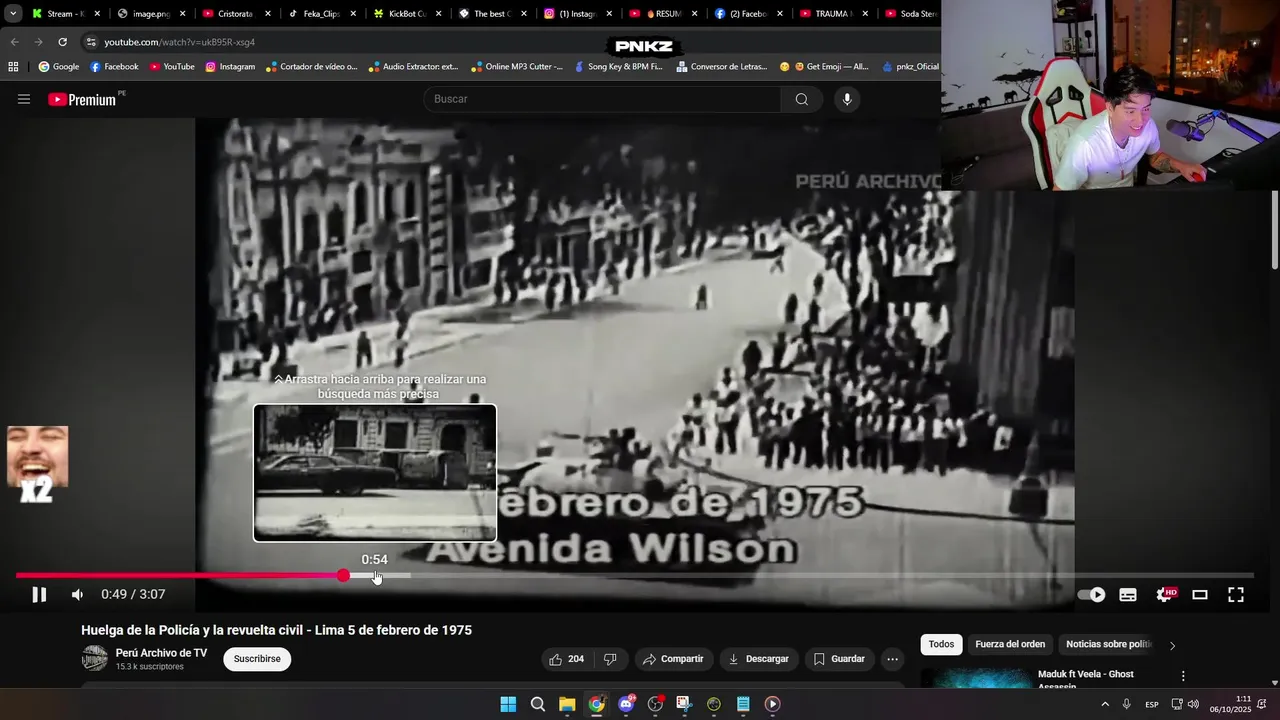The width and height of the screenshot is (1280, 720).
Task: Open Snipping Tool from taskbar
Action: pos(684,704)
